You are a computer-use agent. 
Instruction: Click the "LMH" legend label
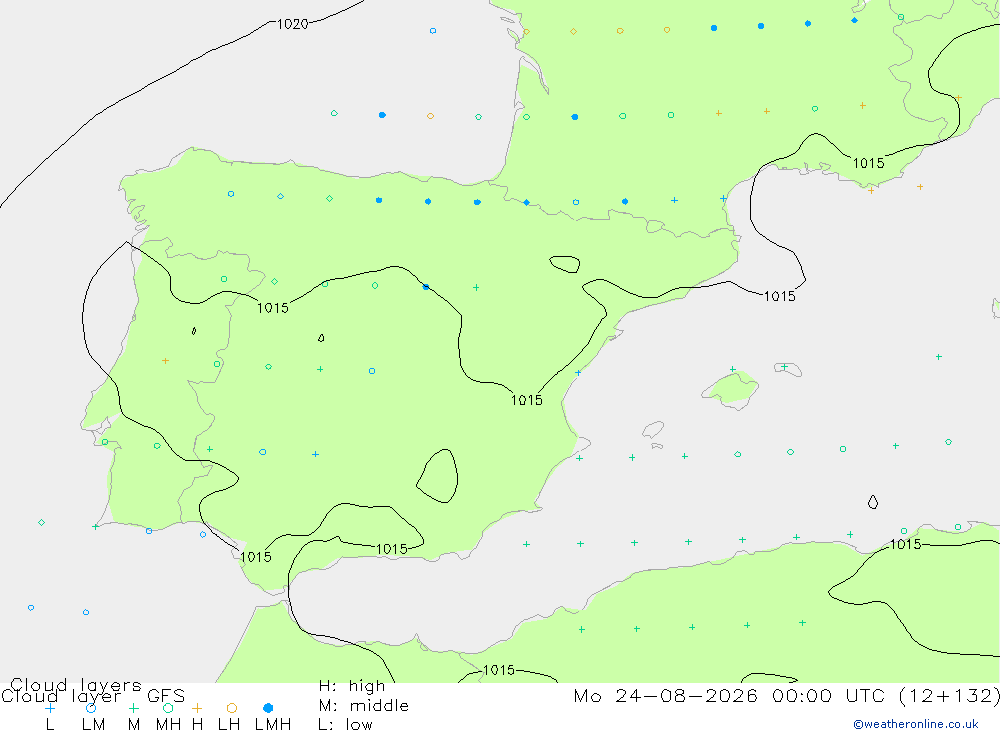tap(273, 725)
